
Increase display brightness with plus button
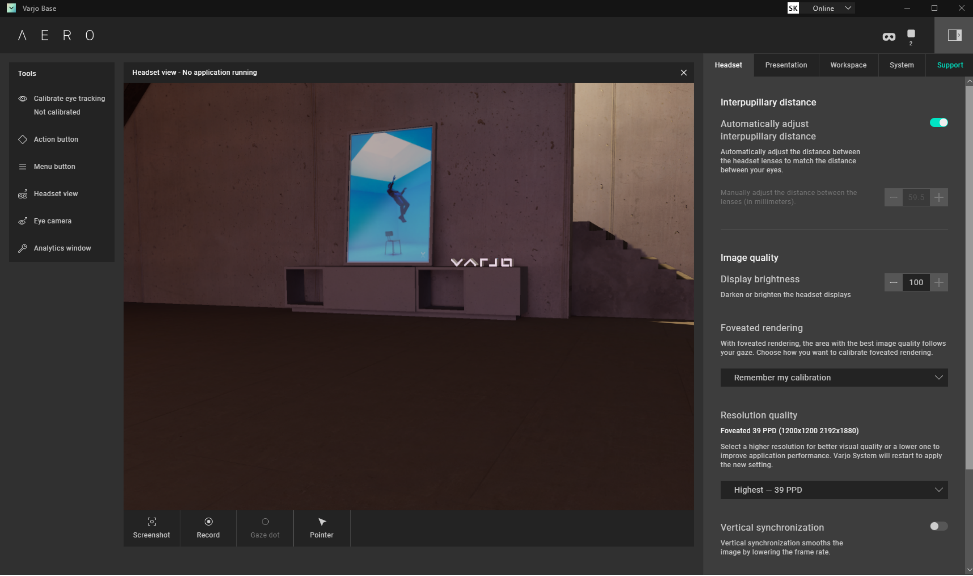pos(938,282)
